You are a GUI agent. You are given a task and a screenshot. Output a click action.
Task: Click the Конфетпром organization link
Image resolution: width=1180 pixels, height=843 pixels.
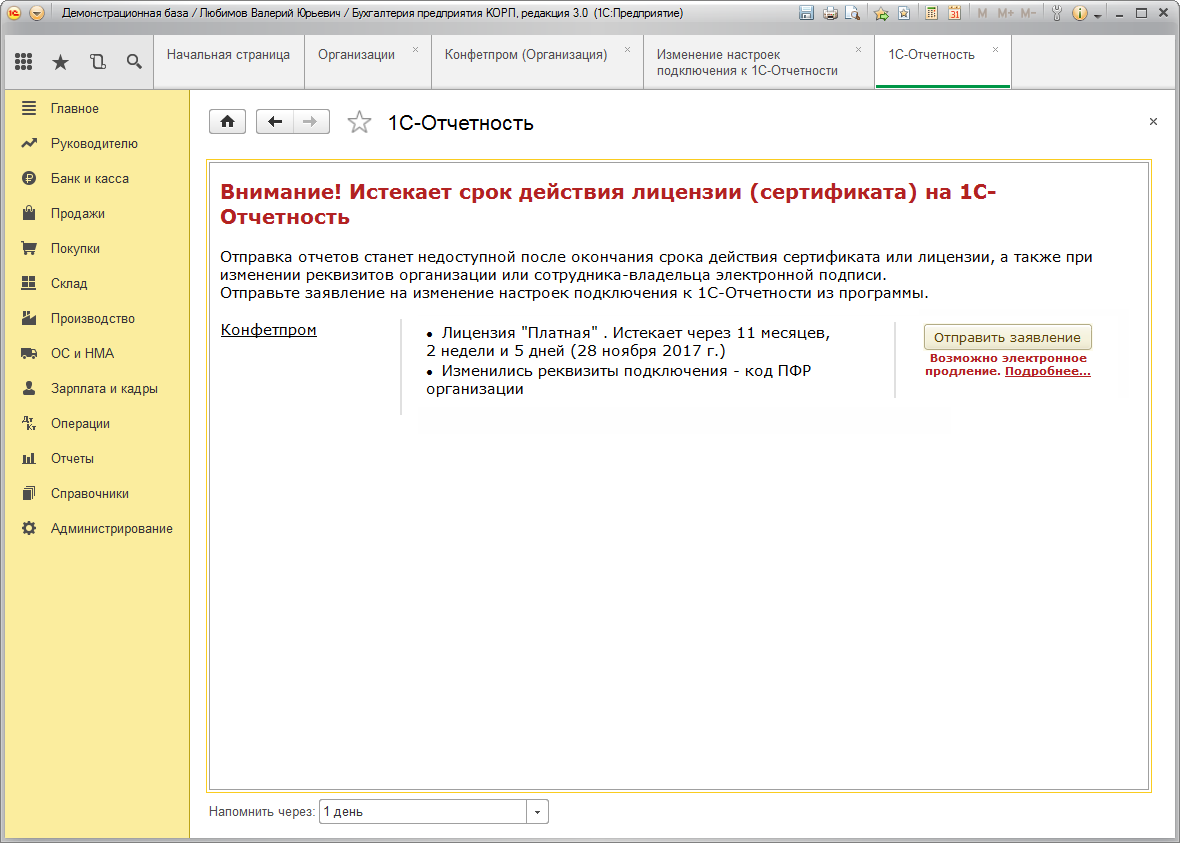269,330
